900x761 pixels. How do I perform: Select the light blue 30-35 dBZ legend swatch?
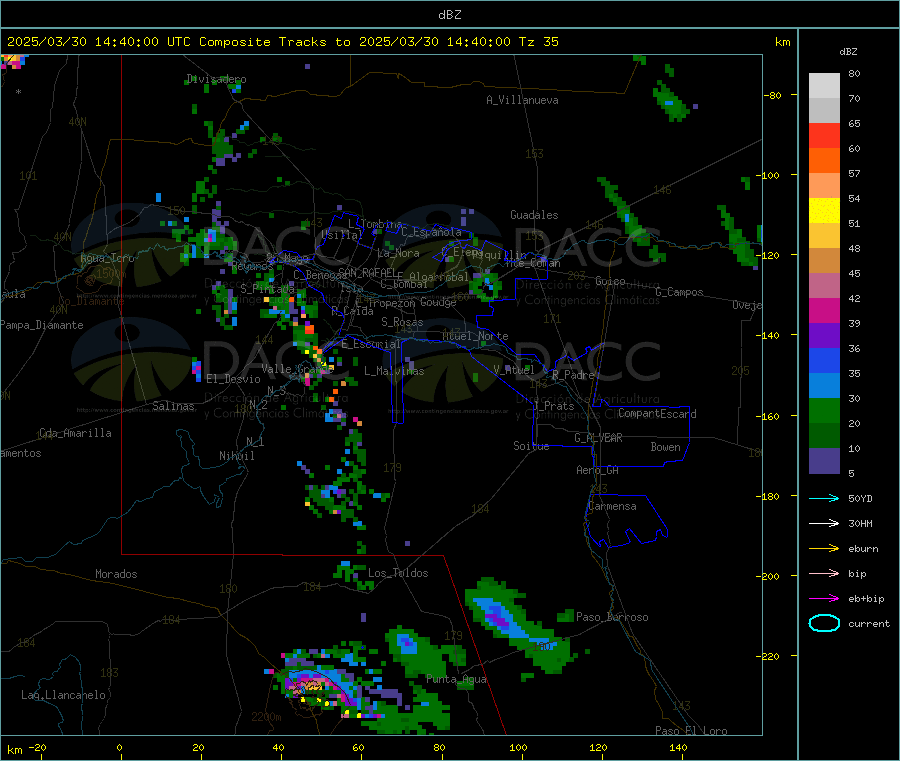[824, 386]
